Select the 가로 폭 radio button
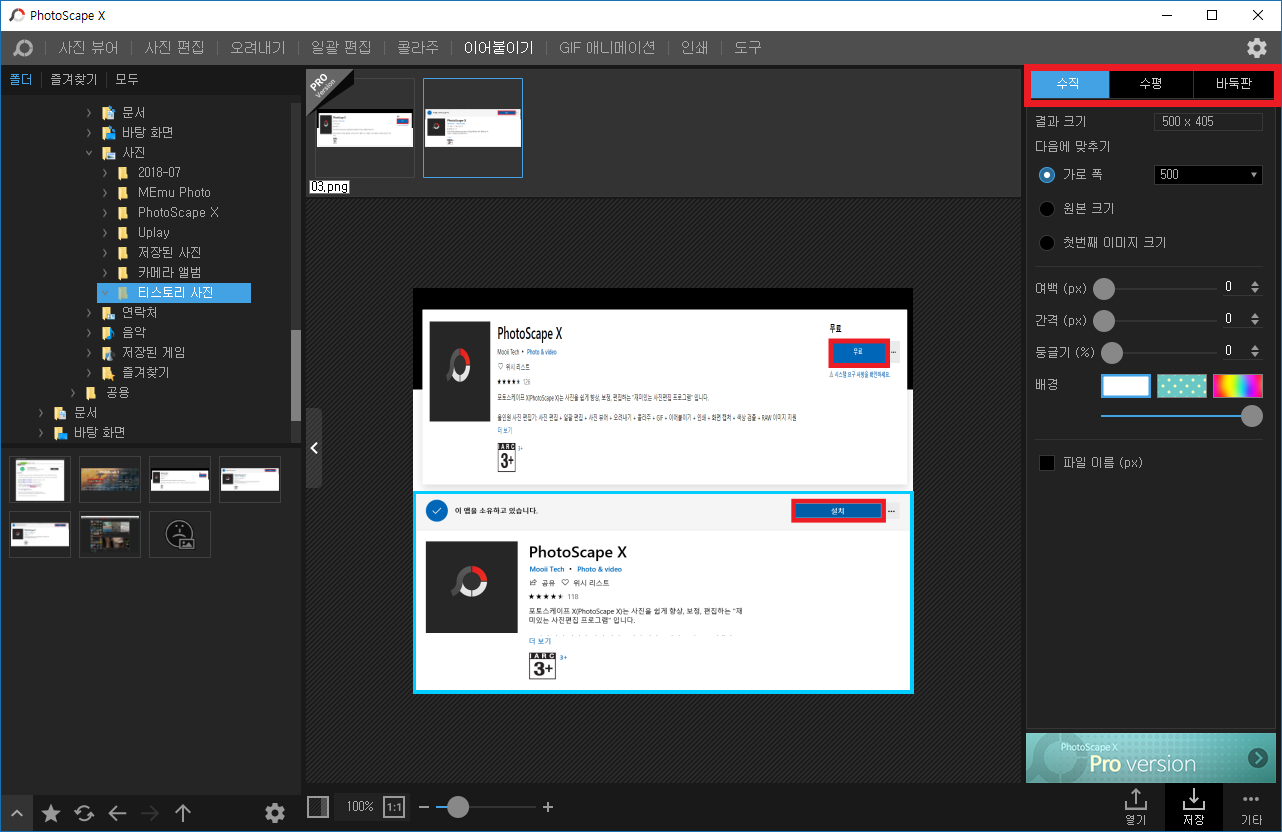1282x832 pixels. 1047,174
